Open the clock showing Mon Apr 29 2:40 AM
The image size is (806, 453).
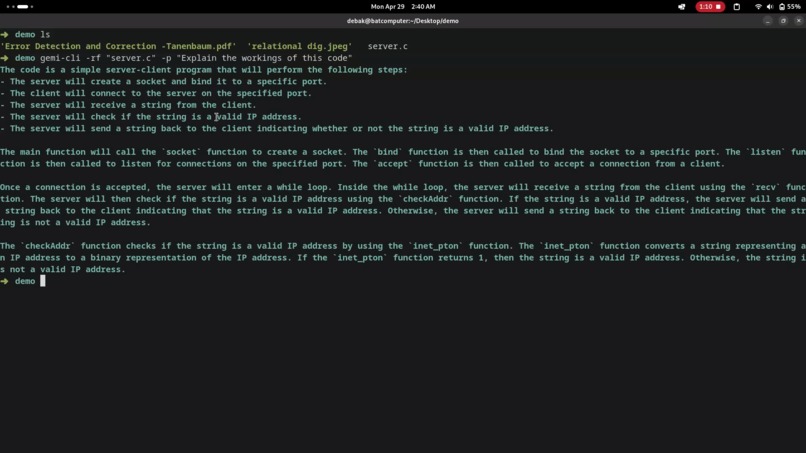pyautogui.click(x=403, y=7)
